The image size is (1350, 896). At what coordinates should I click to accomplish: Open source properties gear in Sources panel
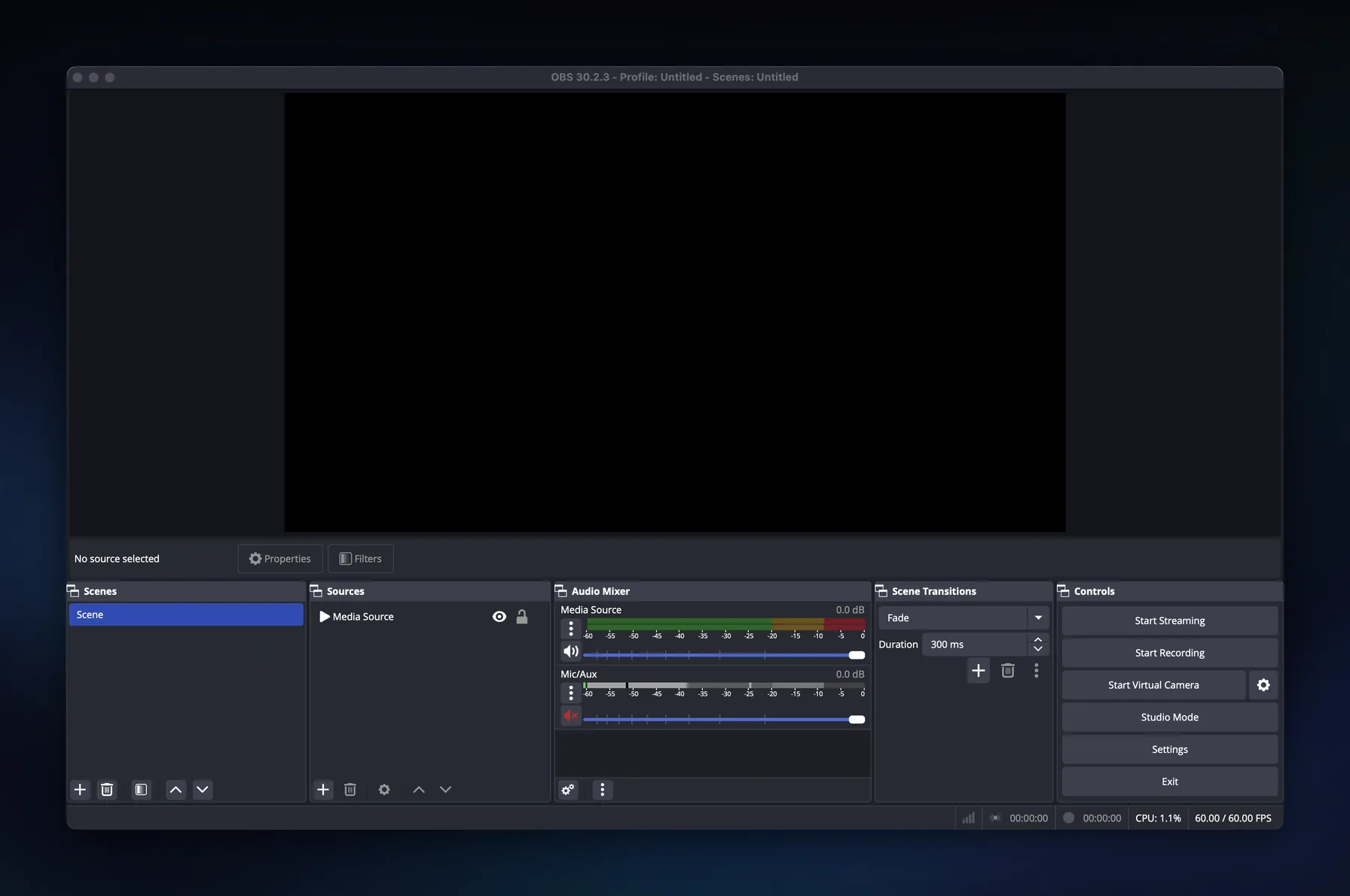pos(384,789)
